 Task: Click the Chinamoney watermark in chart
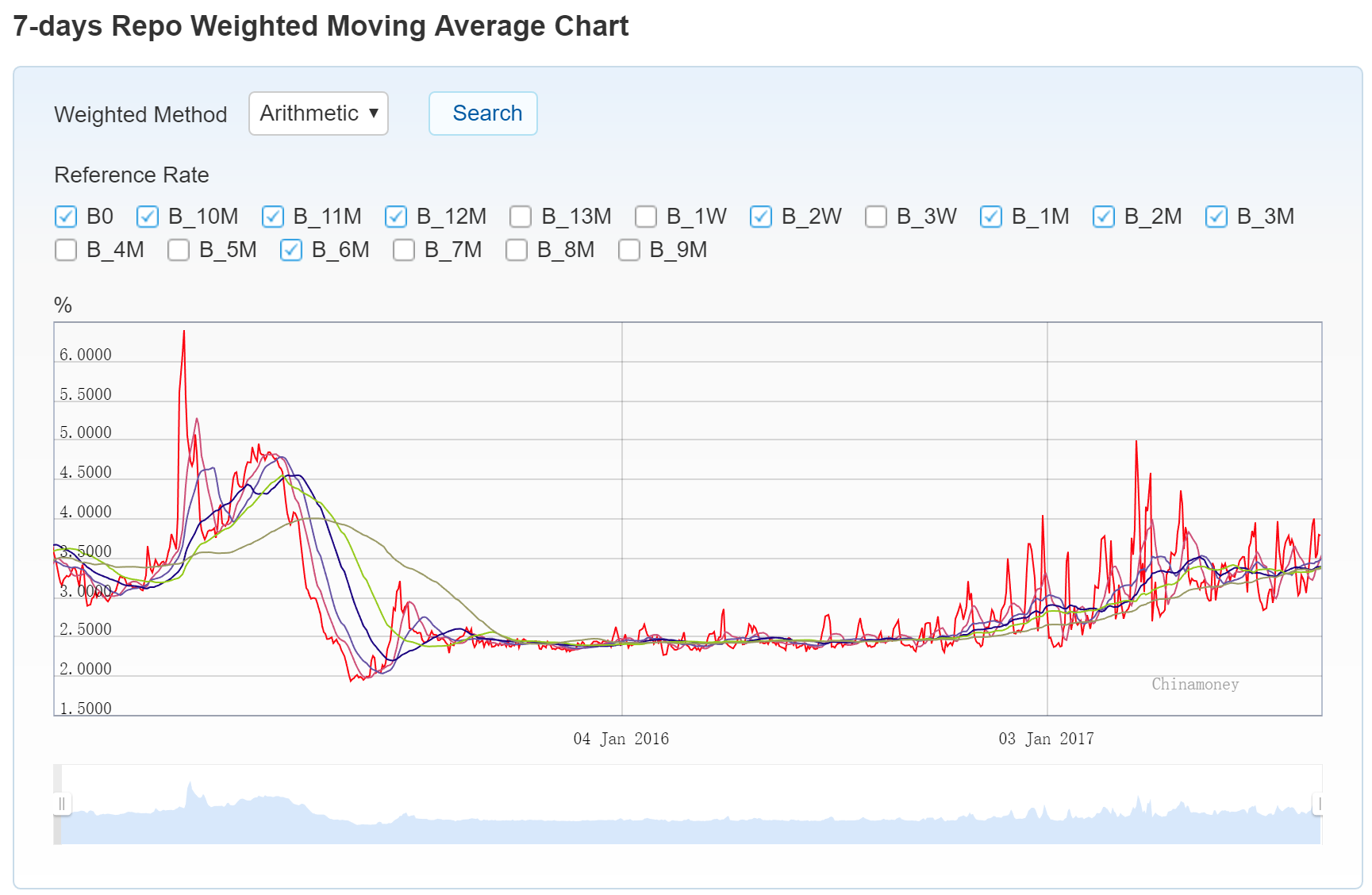[1195, 684]
